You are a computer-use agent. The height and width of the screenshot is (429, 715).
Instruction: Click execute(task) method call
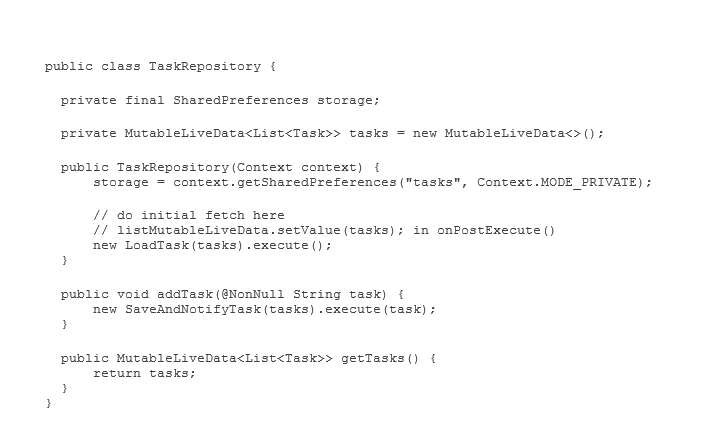(x=376, y=310)
